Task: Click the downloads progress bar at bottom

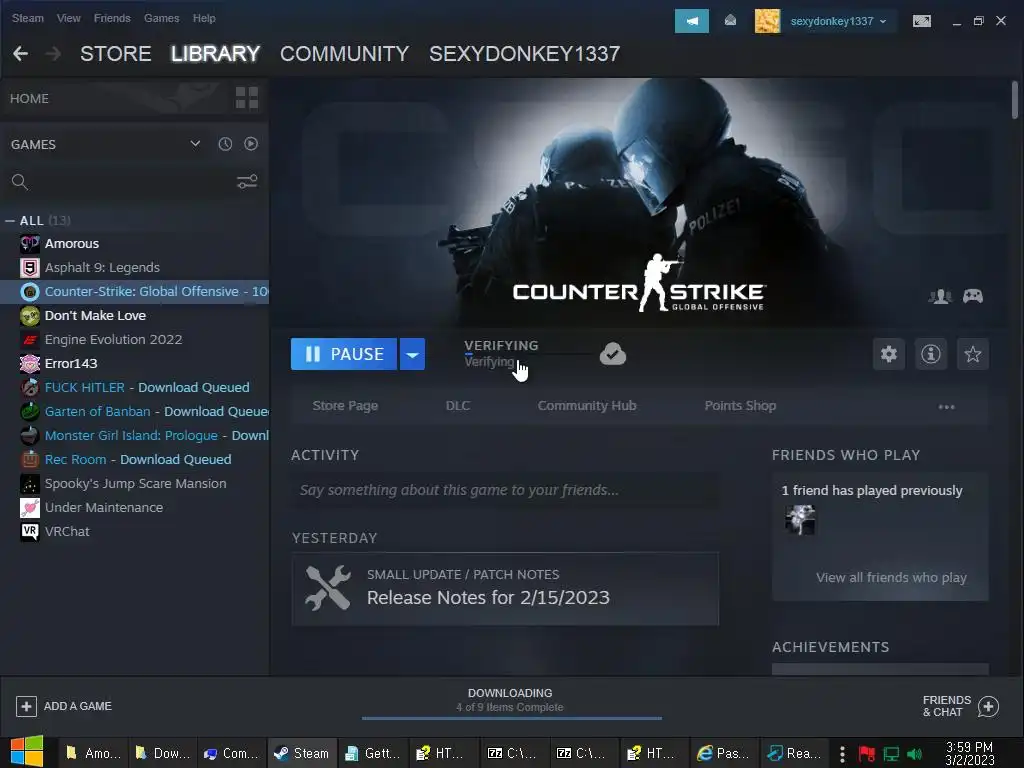Action: click(x=512, y=718)
